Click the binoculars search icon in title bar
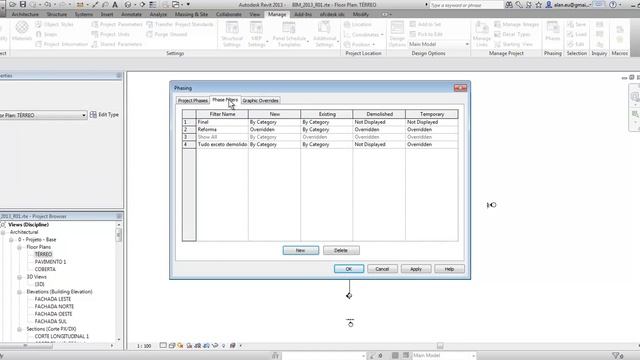Viewport: 640px width, 360px height. click(x=509, y=5)
